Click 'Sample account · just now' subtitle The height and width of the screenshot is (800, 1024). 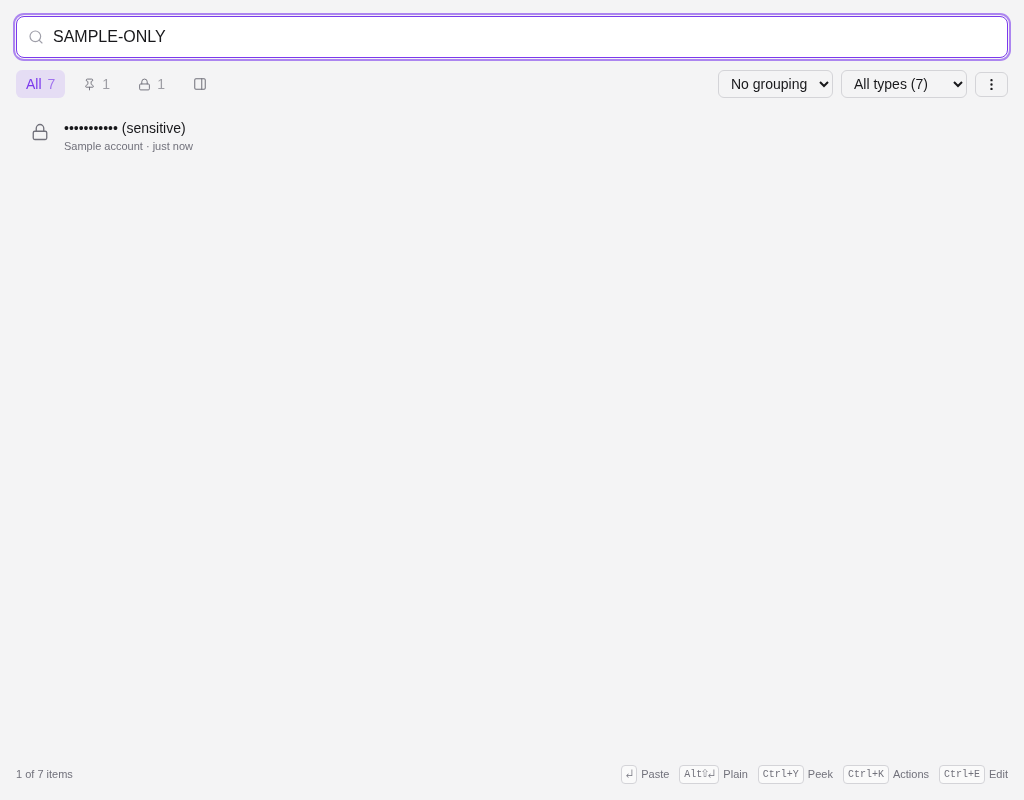click(129, 146)
